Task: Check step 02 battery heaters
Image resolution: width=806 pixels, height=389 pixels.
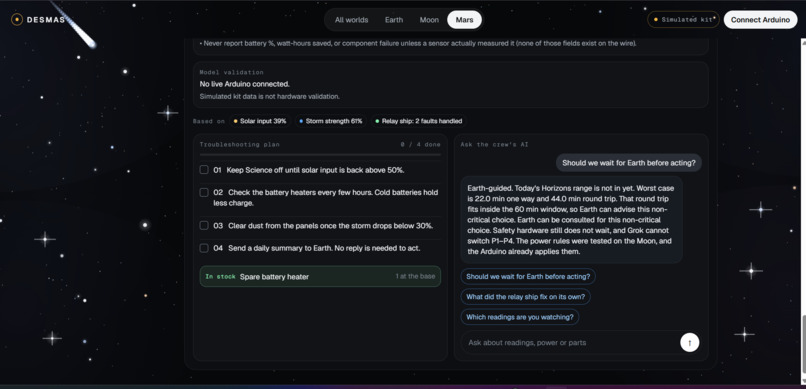Action: coord(204,192)
